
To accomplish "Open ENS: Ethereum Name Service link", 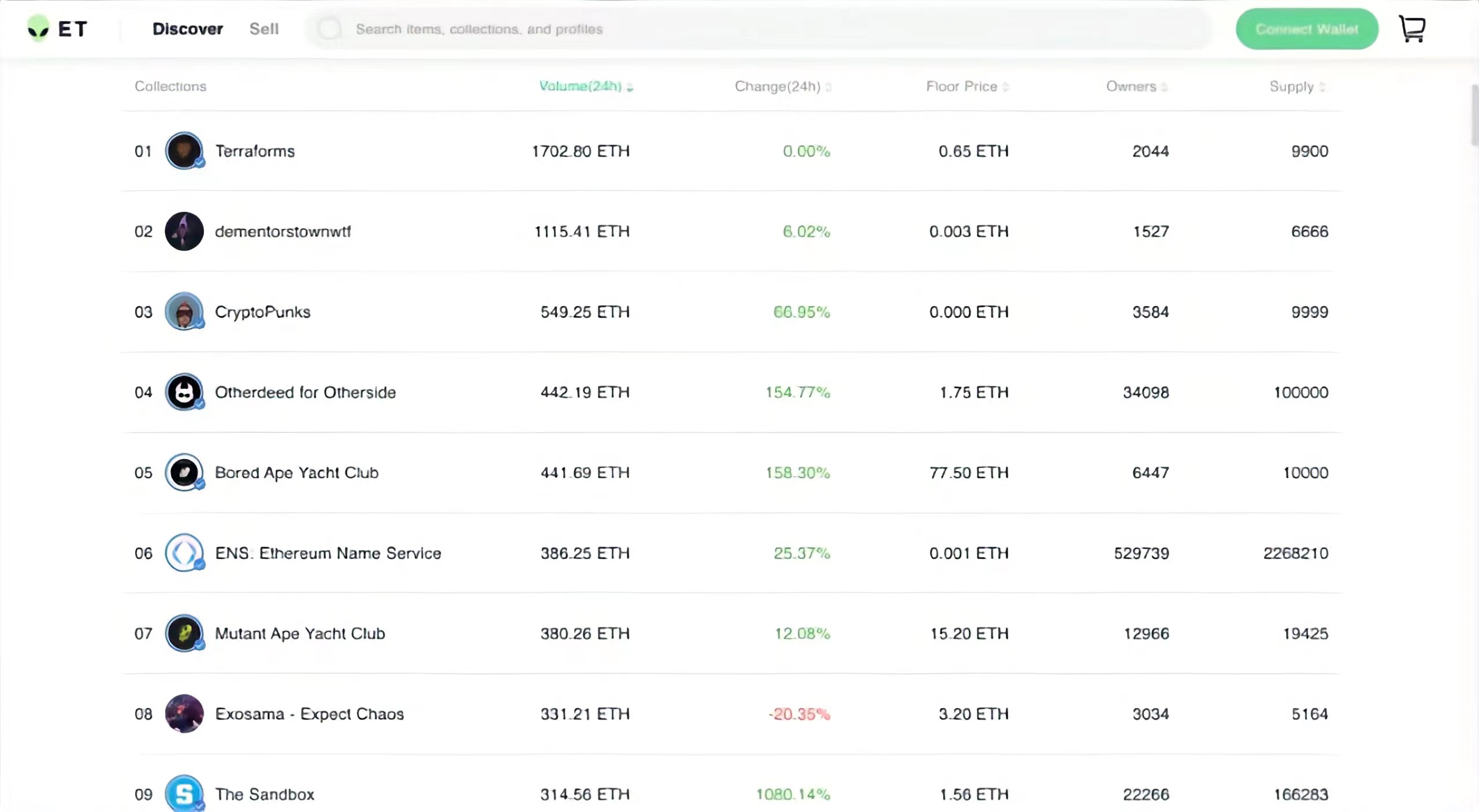I will (x=328, y=553).
